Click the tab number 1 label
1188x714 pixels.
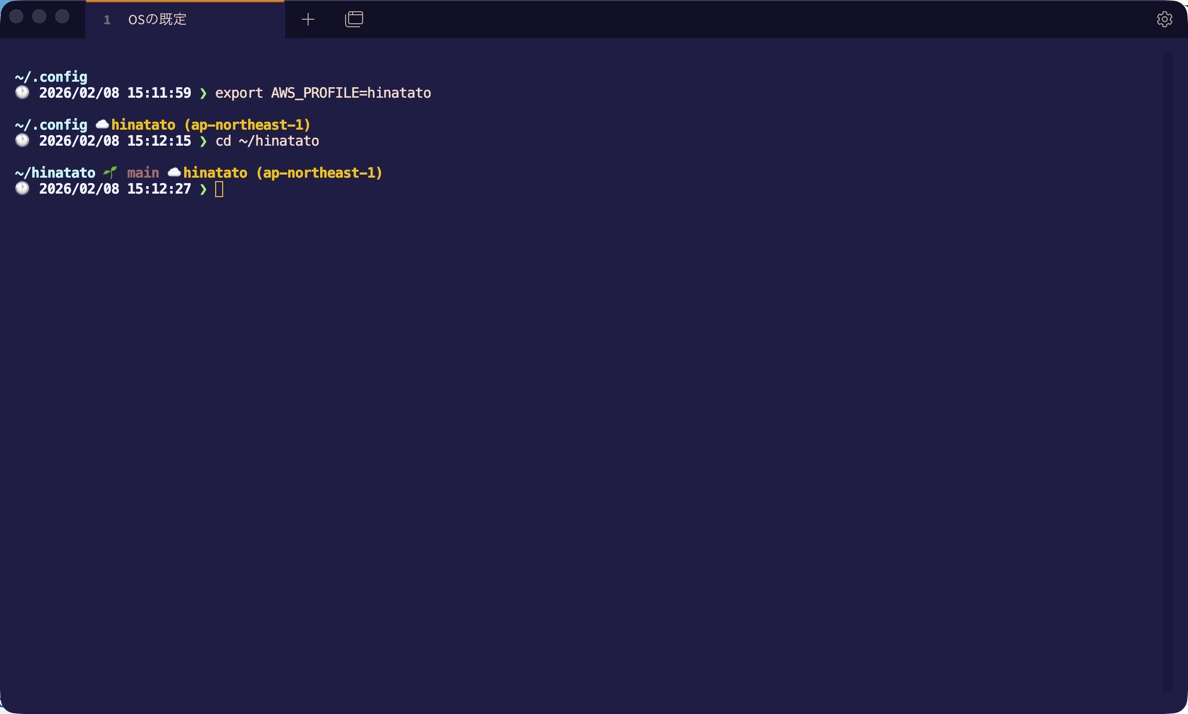[x=107, y=20]
